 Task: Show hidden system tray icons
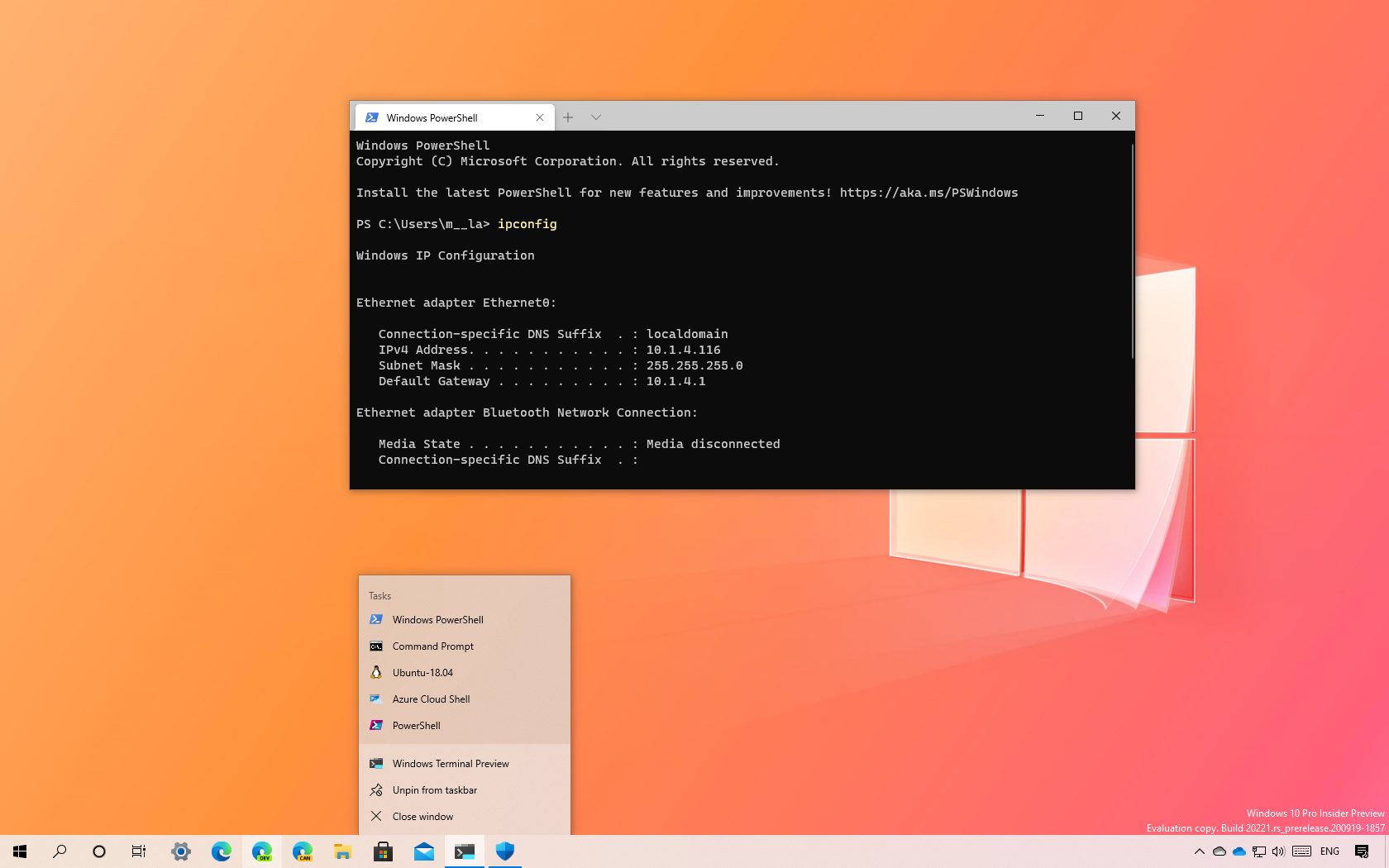tap(1199, 851)
